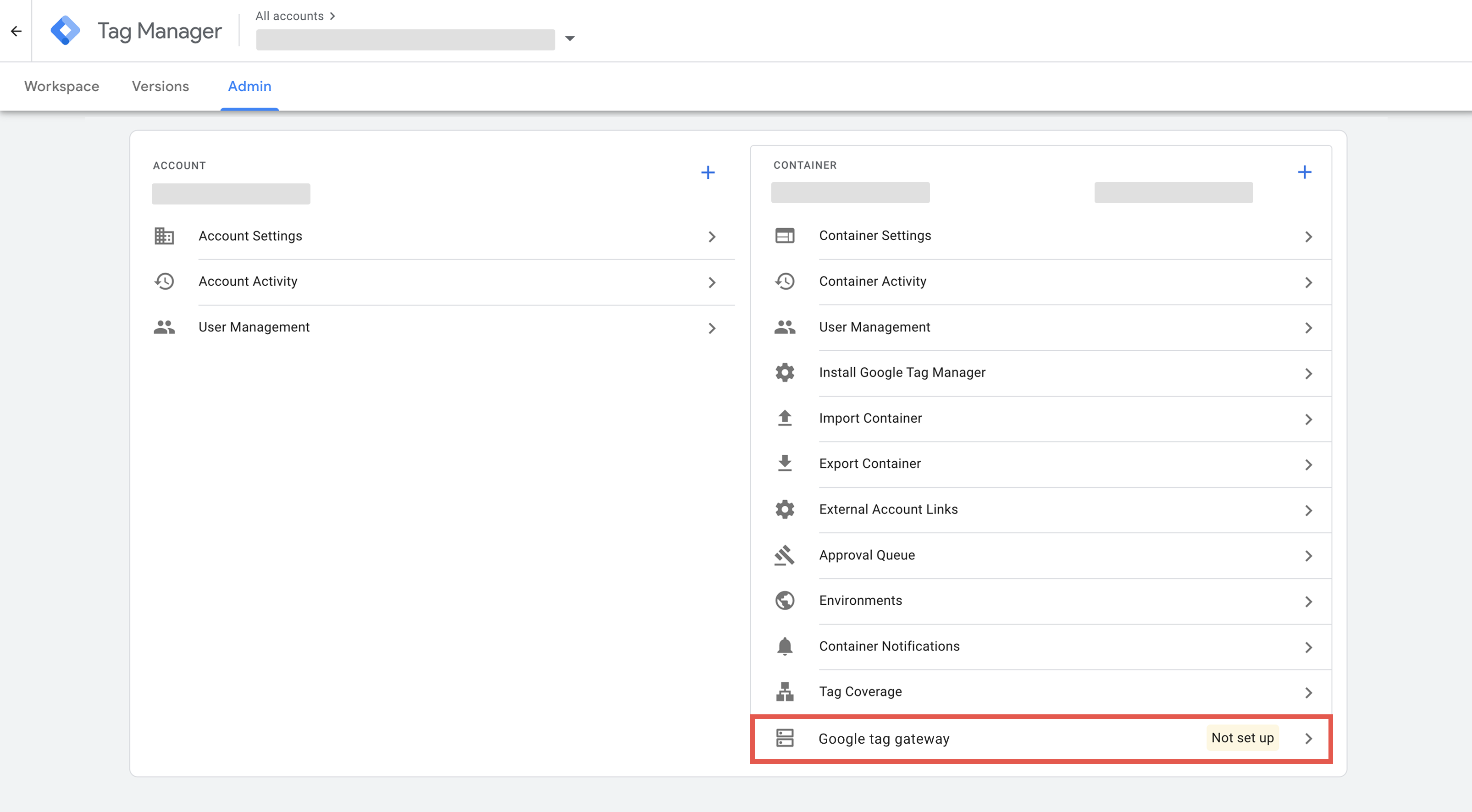1472x812 pixels.
Task: Expand Import Container chevron
Action: pos(1309,420)
